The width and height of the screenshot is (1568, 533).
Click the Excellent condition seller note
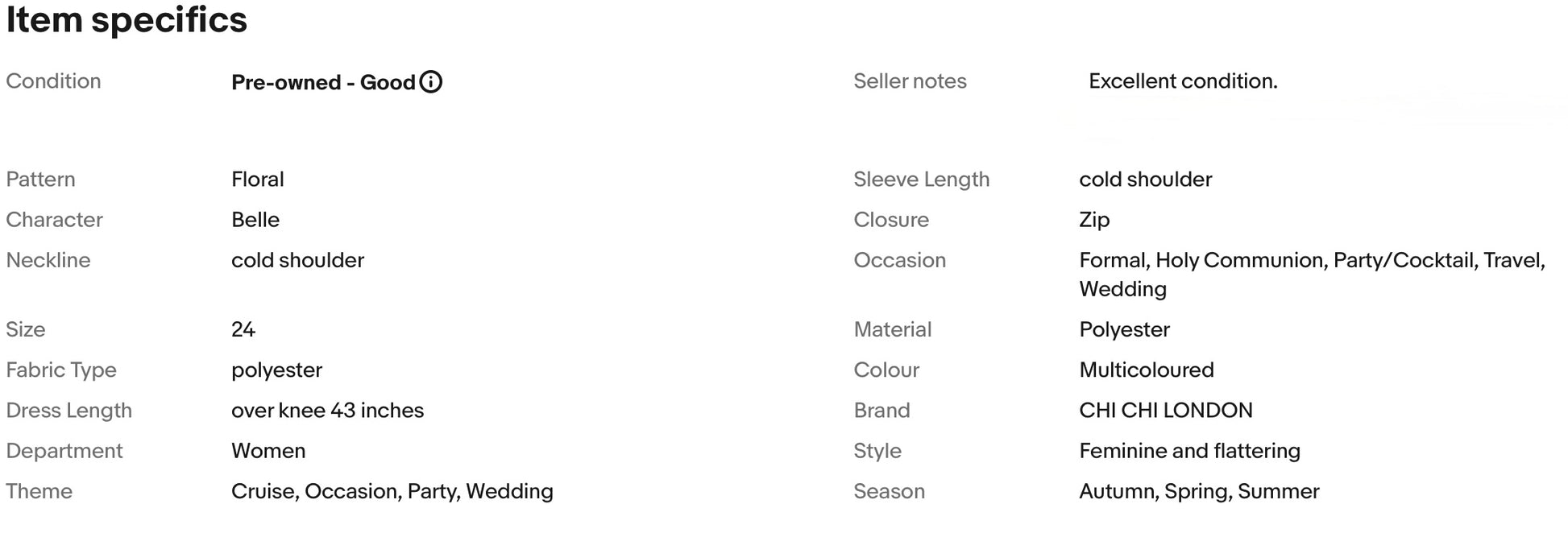coord(1183,81)
